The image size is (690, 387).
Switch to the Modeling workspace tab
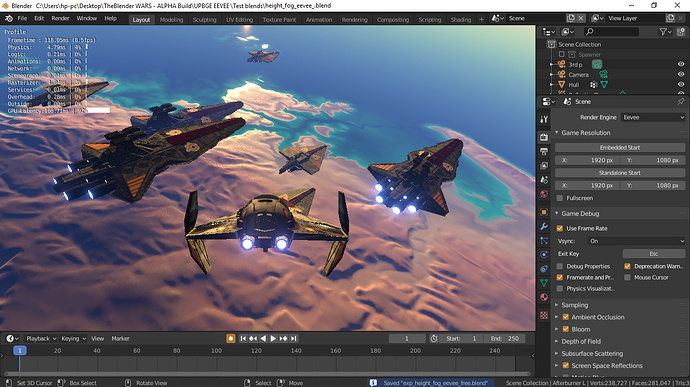171,20
